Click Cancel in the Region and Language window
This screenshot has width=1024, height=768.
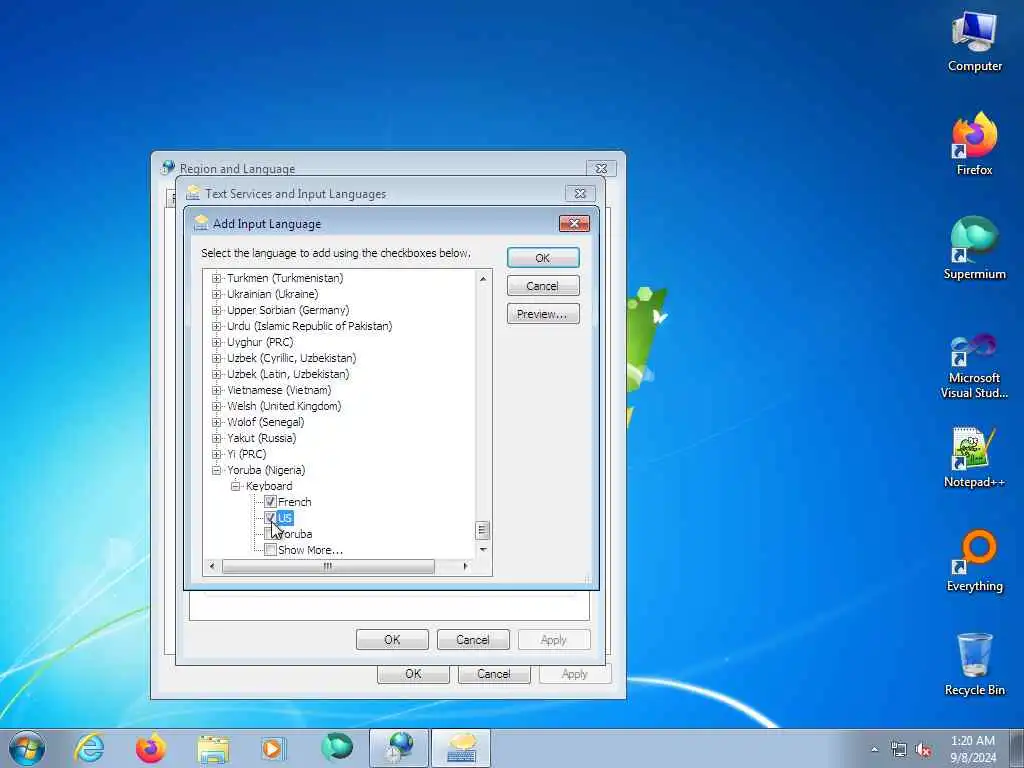click(x=494, y=674)
